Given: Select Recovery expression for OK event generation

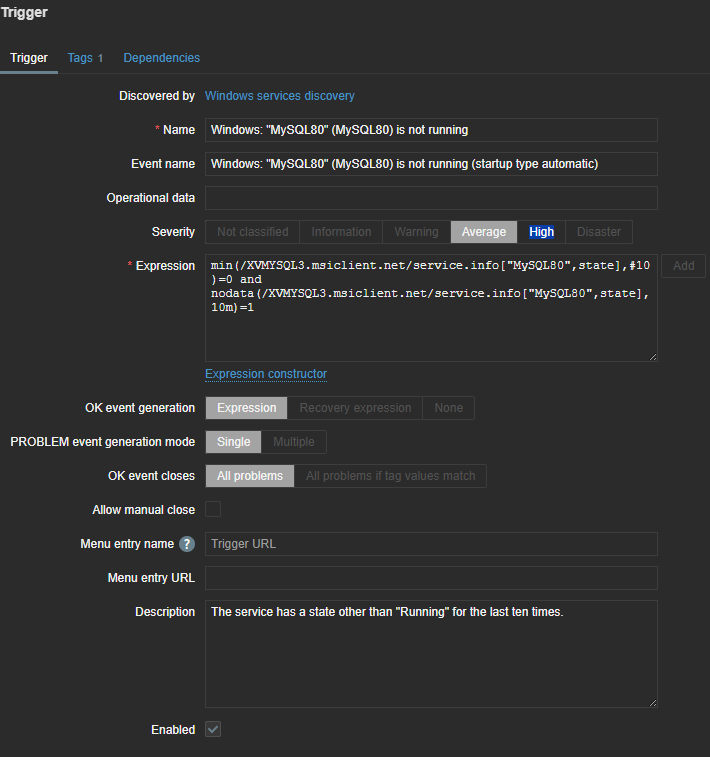Looking at the screenshot, I should pos(355,408).
